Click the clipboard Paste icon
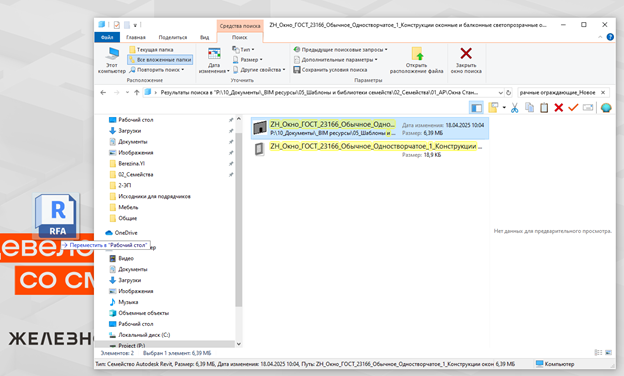Image resolution: width=624 pixels, height=376 pixels. (x=544, y=108)
